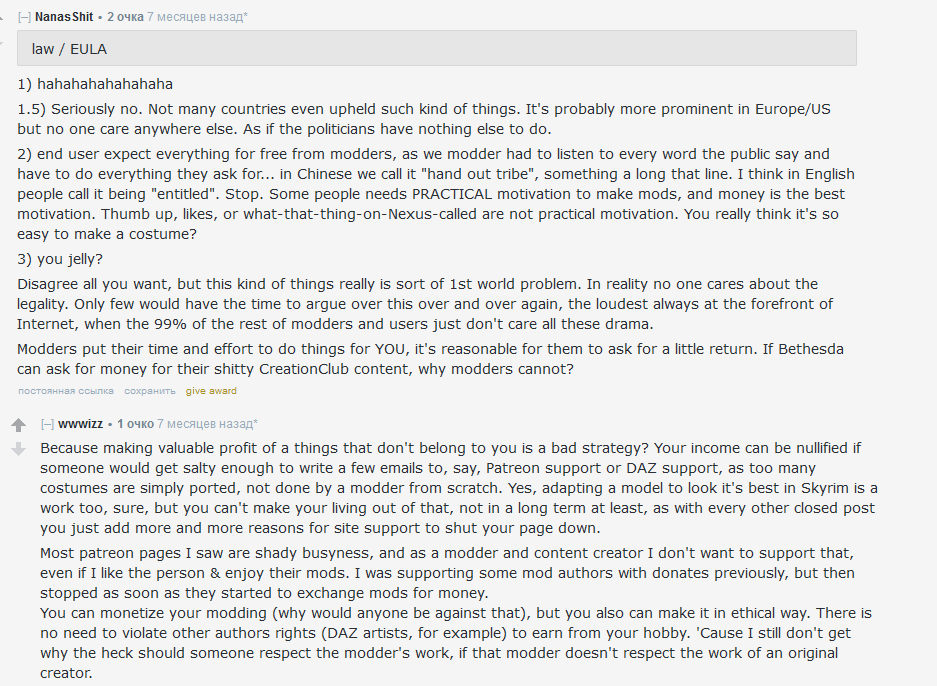Screen dimensions: 937x686
Task: Click the paragraph starting 'Modders put their time'
Action: [420, 359]
